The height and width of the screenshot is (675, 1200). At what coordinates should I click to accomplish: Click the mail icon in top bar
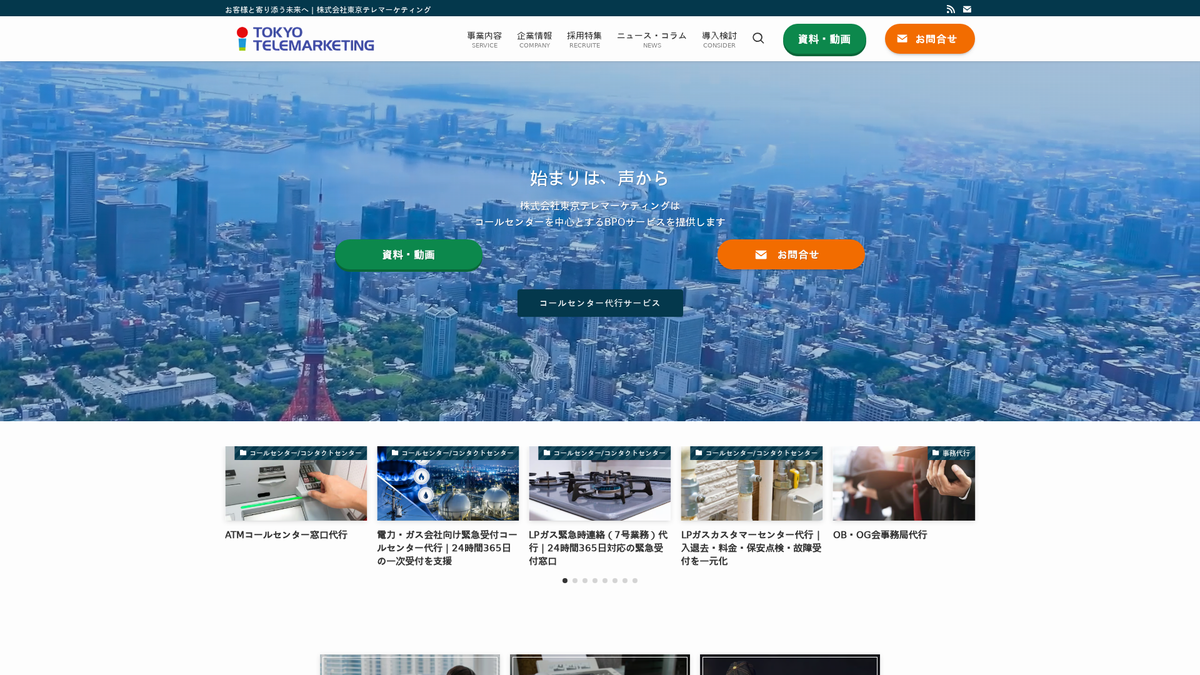(967, 9)
